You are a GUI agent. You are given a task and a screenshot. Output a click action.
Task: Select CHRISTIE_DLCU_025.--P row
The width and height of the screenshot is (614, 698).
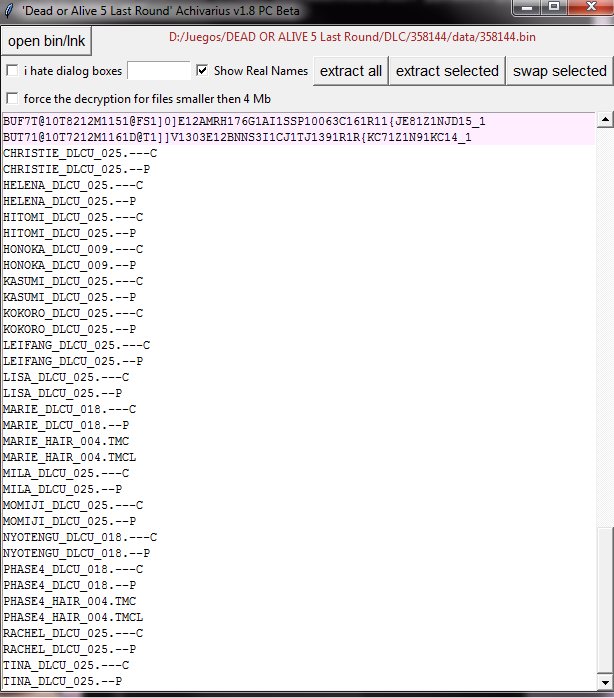pos(298,169)
